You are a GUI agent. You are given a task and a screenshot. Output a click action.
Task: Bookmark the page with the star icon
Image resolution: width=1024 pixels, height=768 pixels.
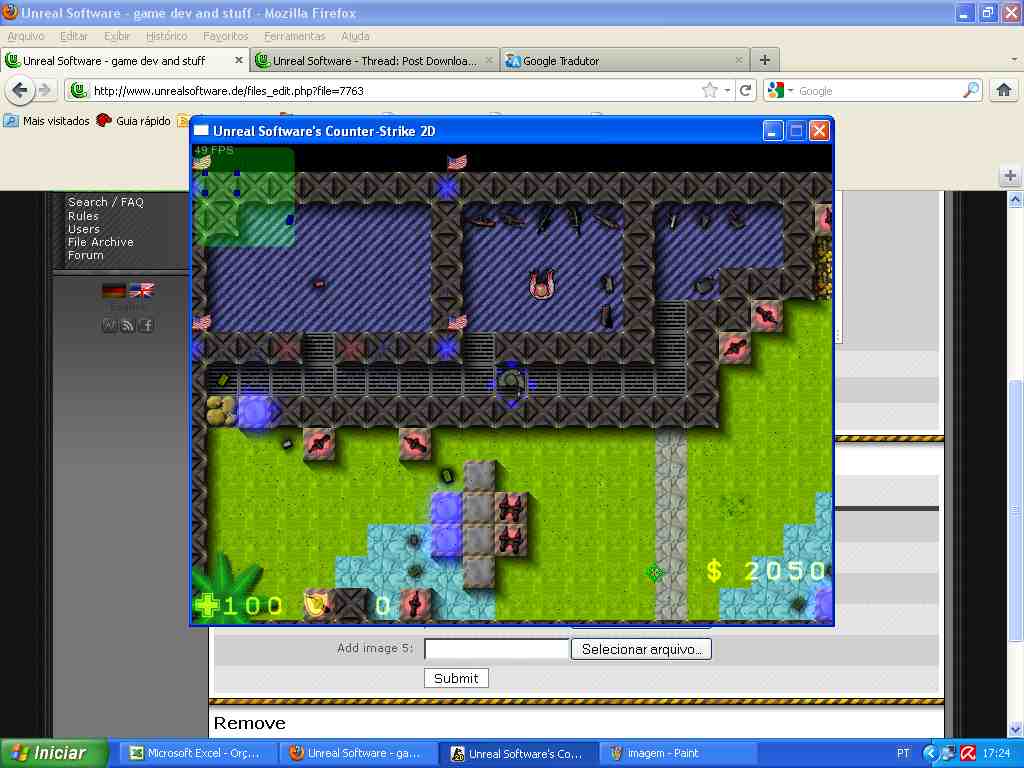(x=710, y=90)
